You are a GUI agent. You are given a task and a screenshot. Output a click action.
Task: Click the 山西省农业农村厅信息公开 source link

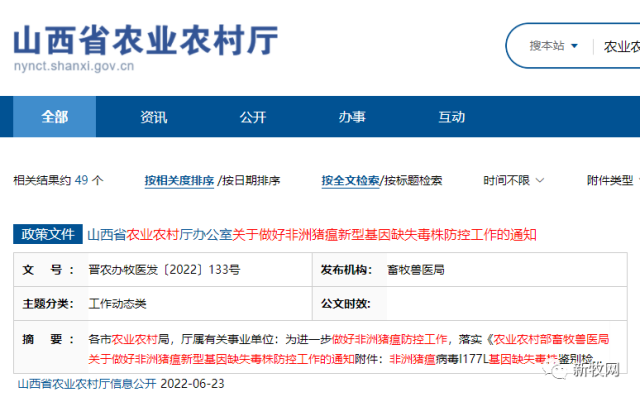pyautogui.click(x=87, y=384)
